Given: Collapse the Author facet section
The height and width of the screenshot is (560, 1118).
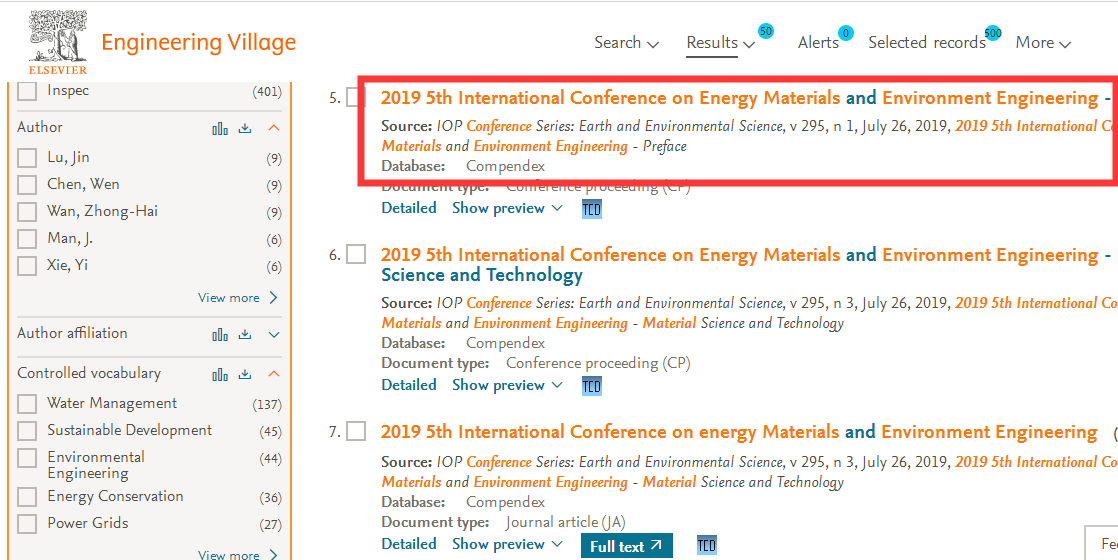Looking at the screenshot, I should [274, 128].
